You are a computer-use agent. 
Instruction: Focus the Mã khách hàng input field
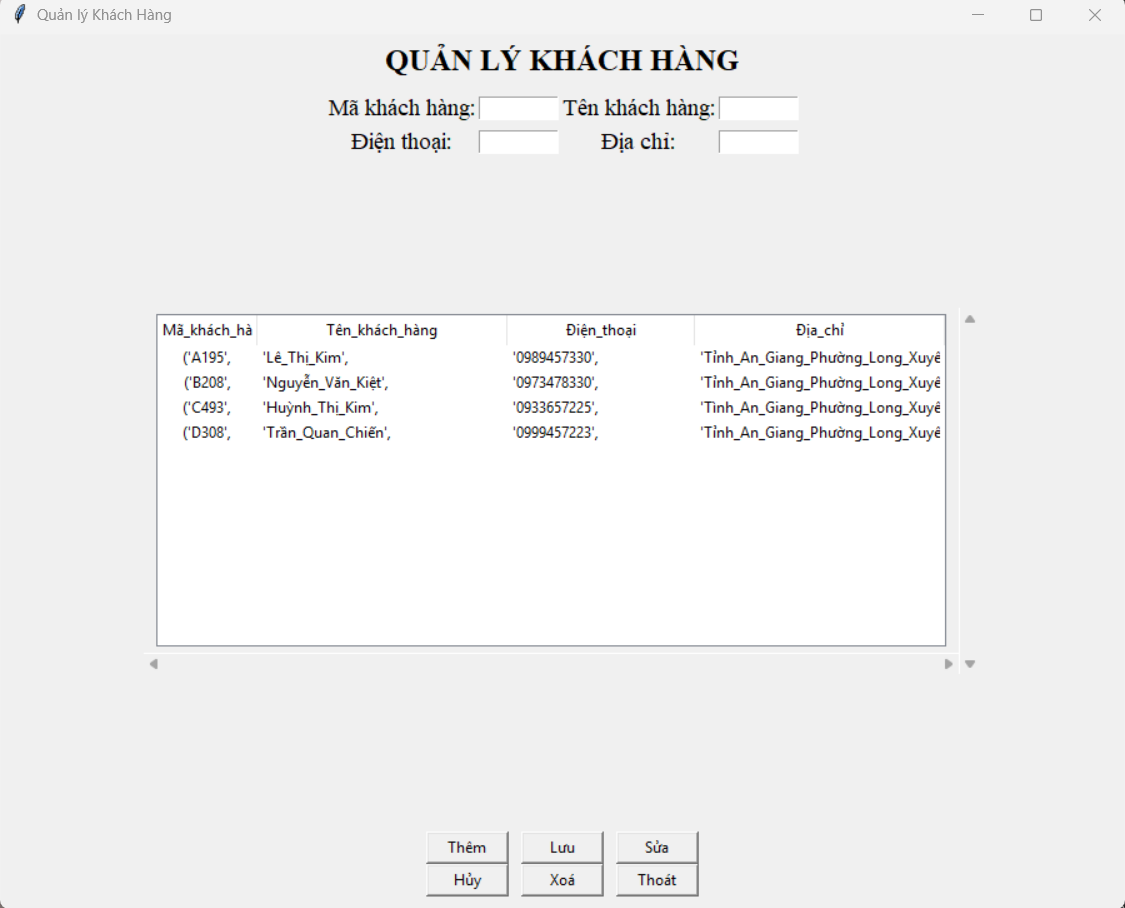[519, 108]
